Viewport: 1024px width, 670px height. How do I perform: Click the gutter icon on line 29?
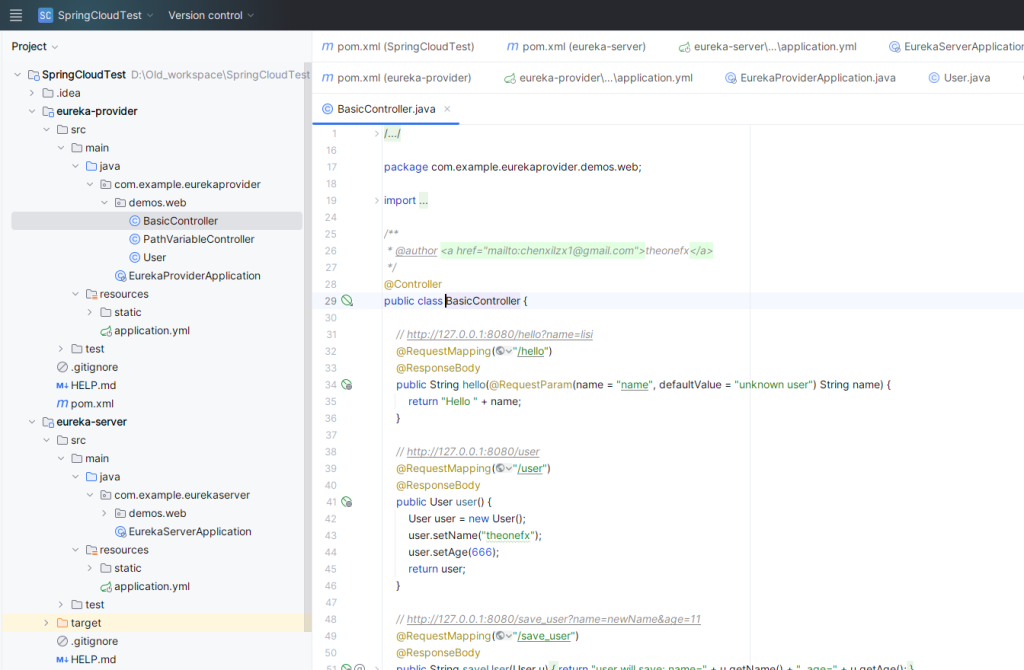(x=347, y=300)
